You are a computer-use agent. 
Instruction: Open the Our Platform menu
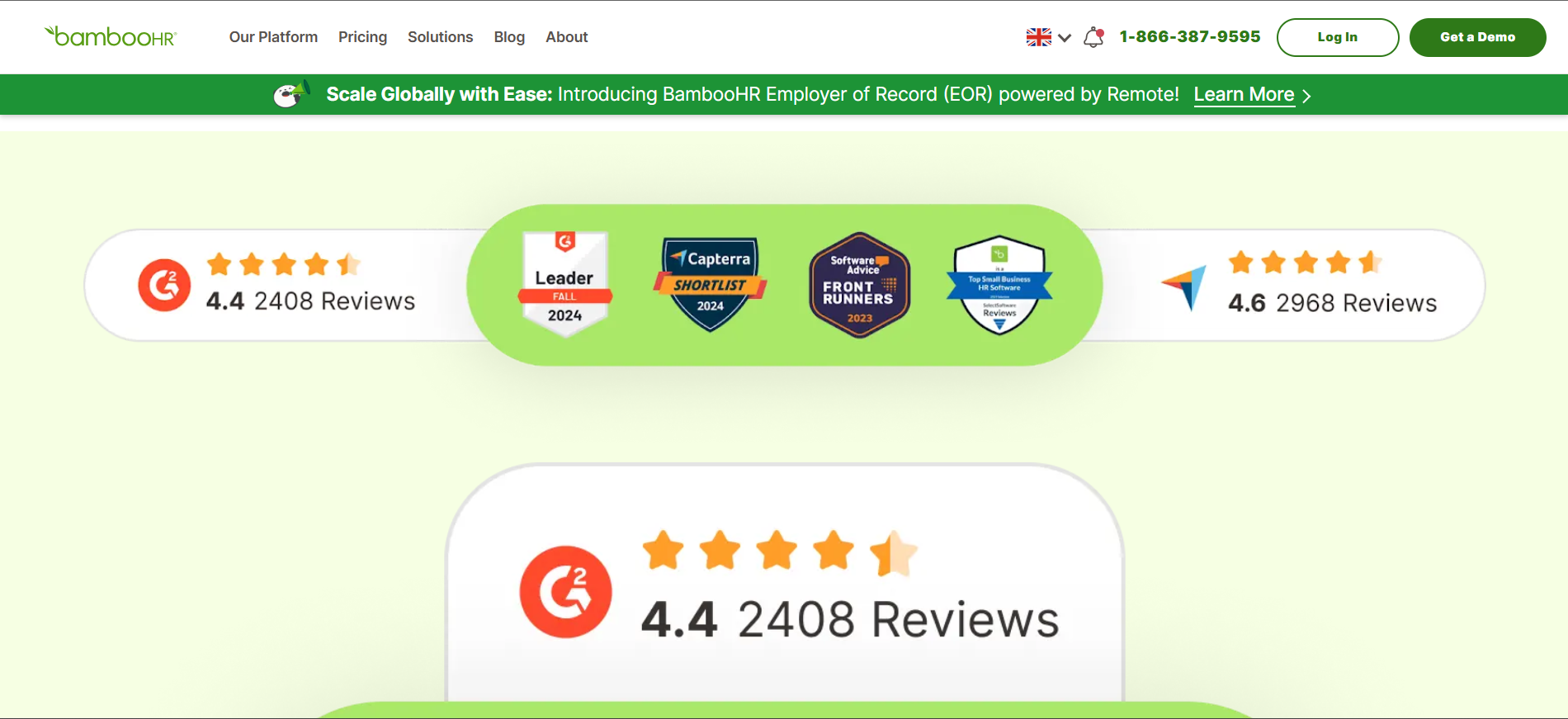pos(273,37)
